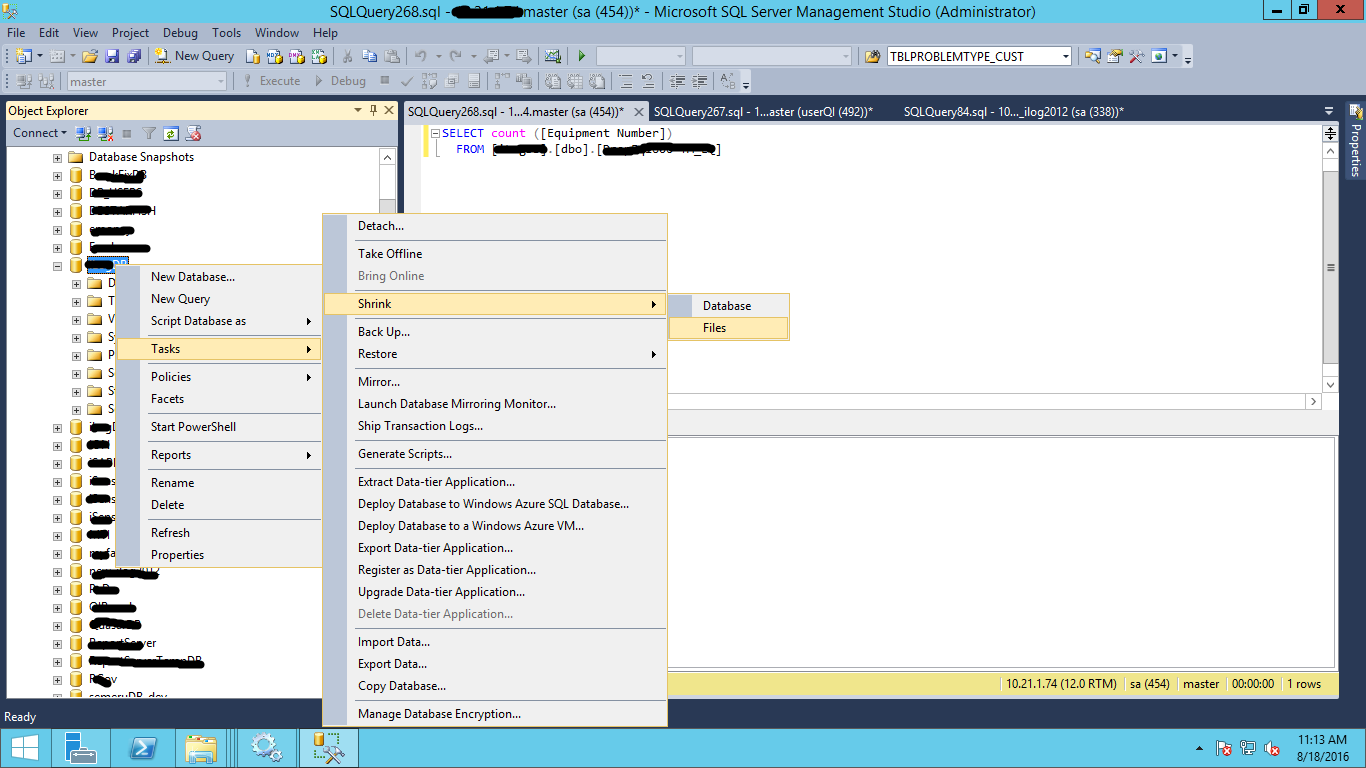Viewport: 1366px width, 768px height.
Task: Expand the Database Snapshots tree node
Action: 57,158
